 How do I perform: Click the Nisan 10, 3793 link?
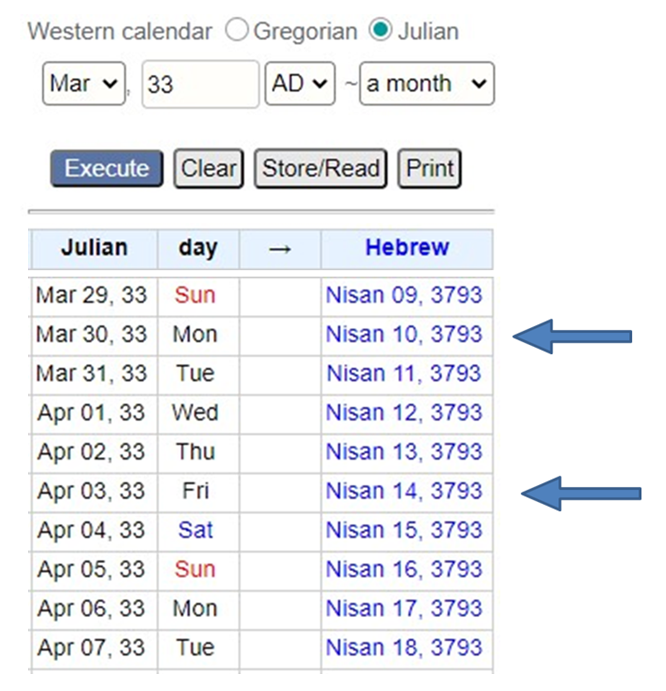pos(404,334)
